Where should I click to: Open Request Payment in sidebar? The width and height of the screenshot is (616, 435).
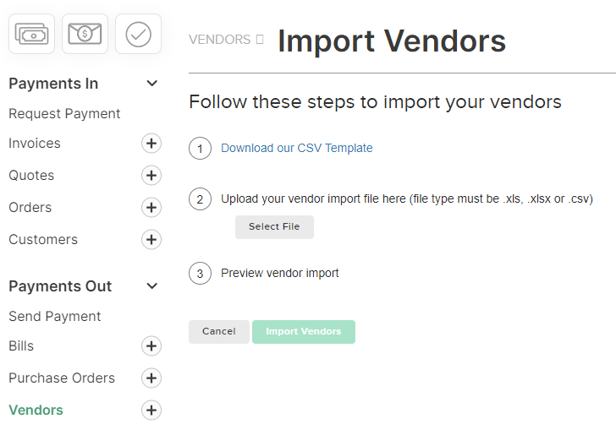tap(64, 114)
